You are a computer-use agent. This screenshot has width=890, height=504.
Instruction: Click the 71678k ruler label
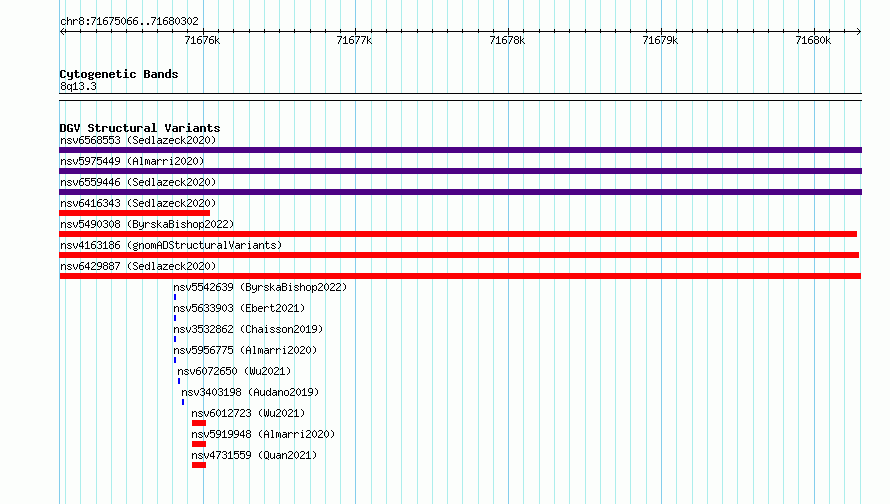coord(507,40)
